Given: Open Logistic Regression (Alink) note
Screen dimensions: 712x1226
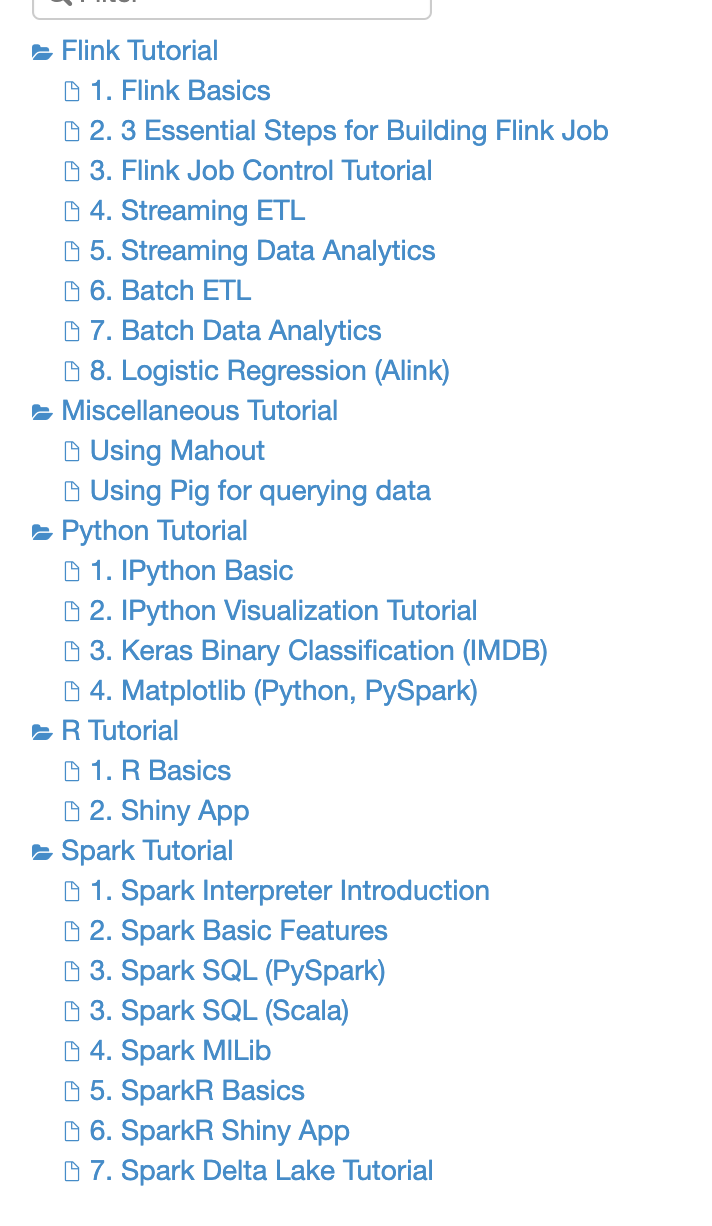Looking at the screenshot, I should click(x=270, y=371).
